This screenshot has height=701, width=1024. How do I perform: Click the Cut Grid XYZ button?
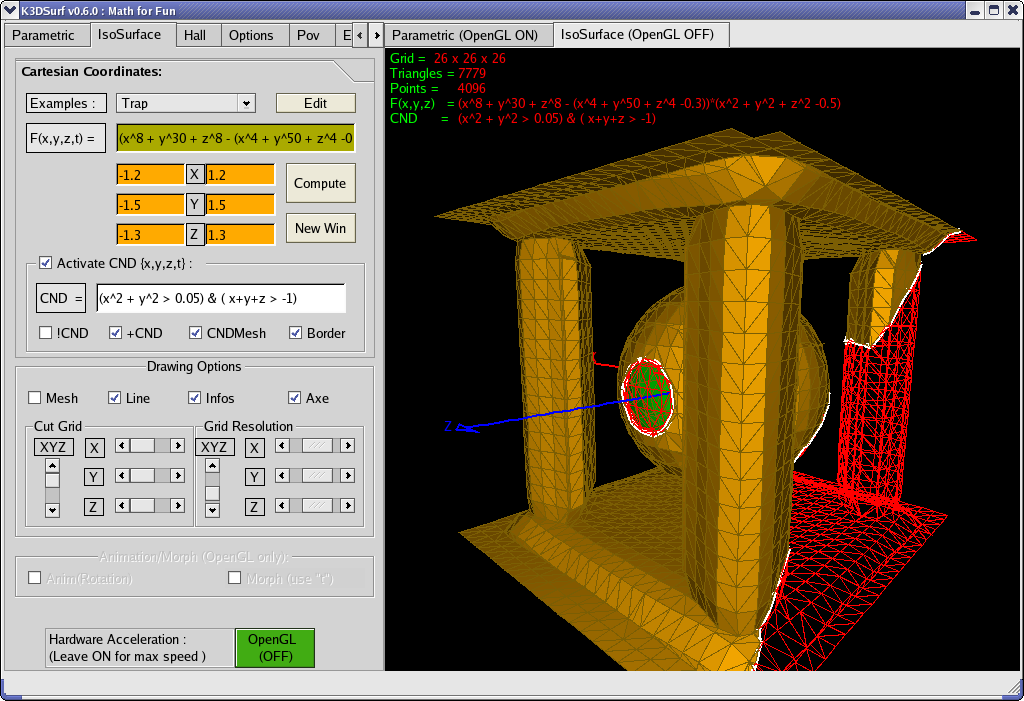coord(53,447)
